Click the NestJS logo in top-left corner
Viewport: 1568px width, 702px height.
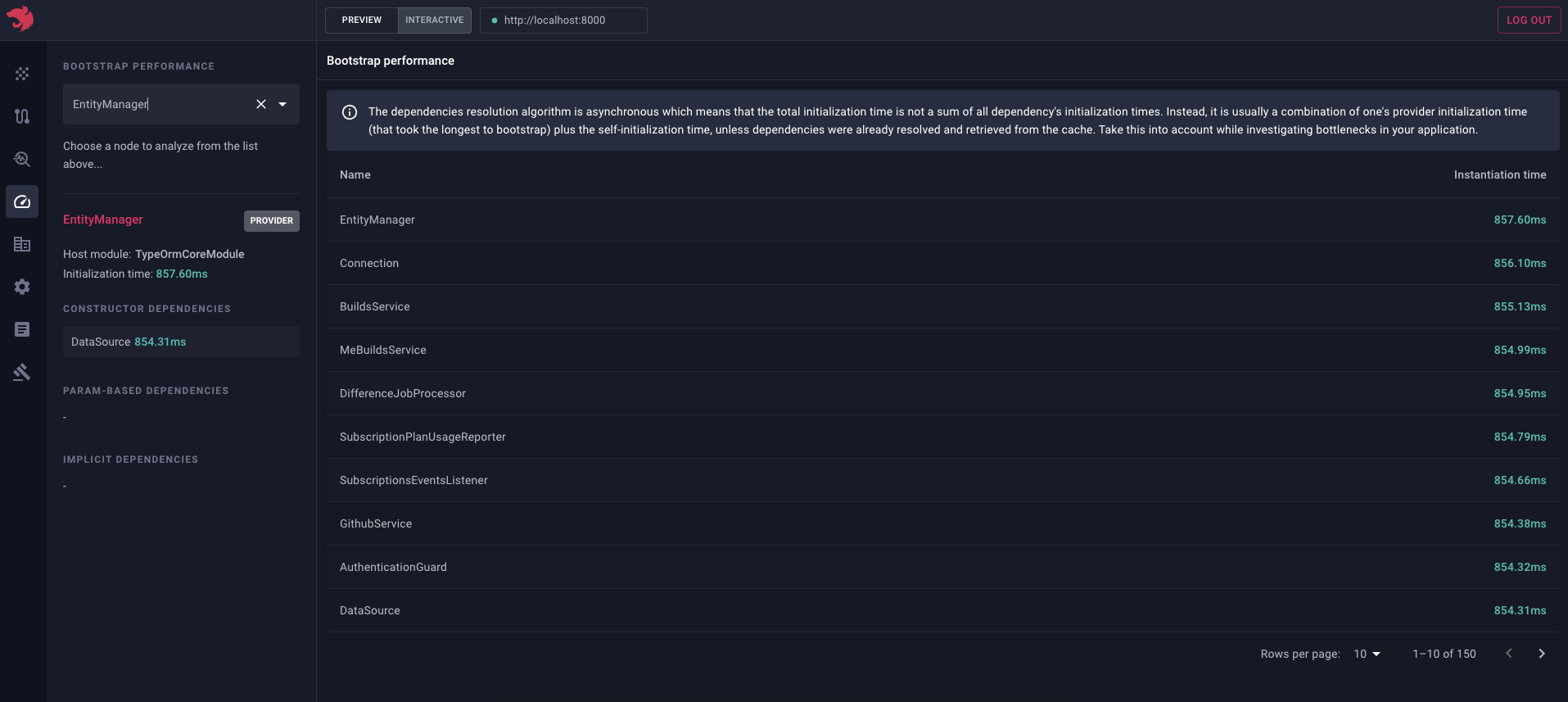click(20, 18)
